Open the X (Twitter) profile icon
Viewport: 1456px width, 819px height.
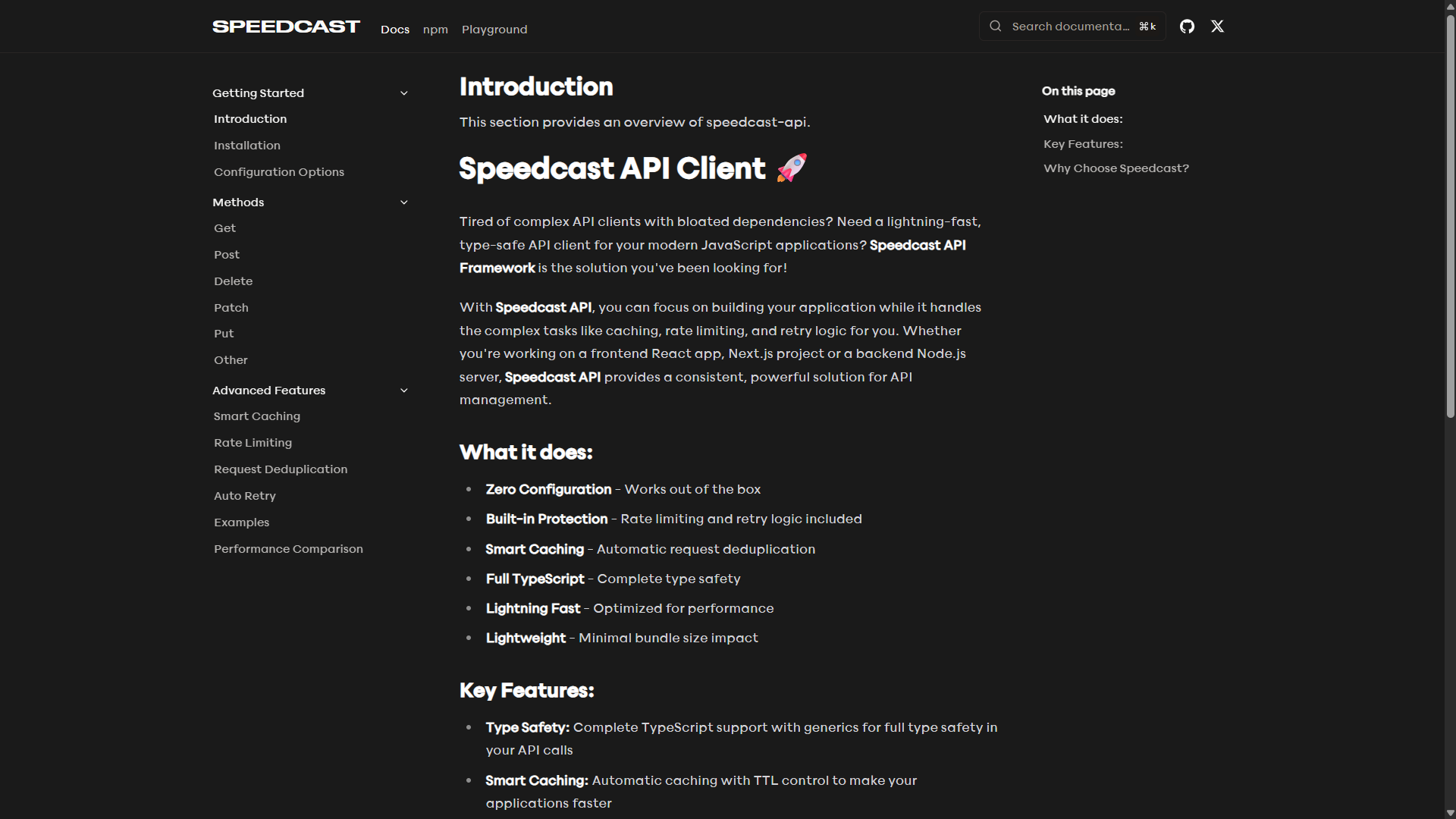(x=1217, y=27)
